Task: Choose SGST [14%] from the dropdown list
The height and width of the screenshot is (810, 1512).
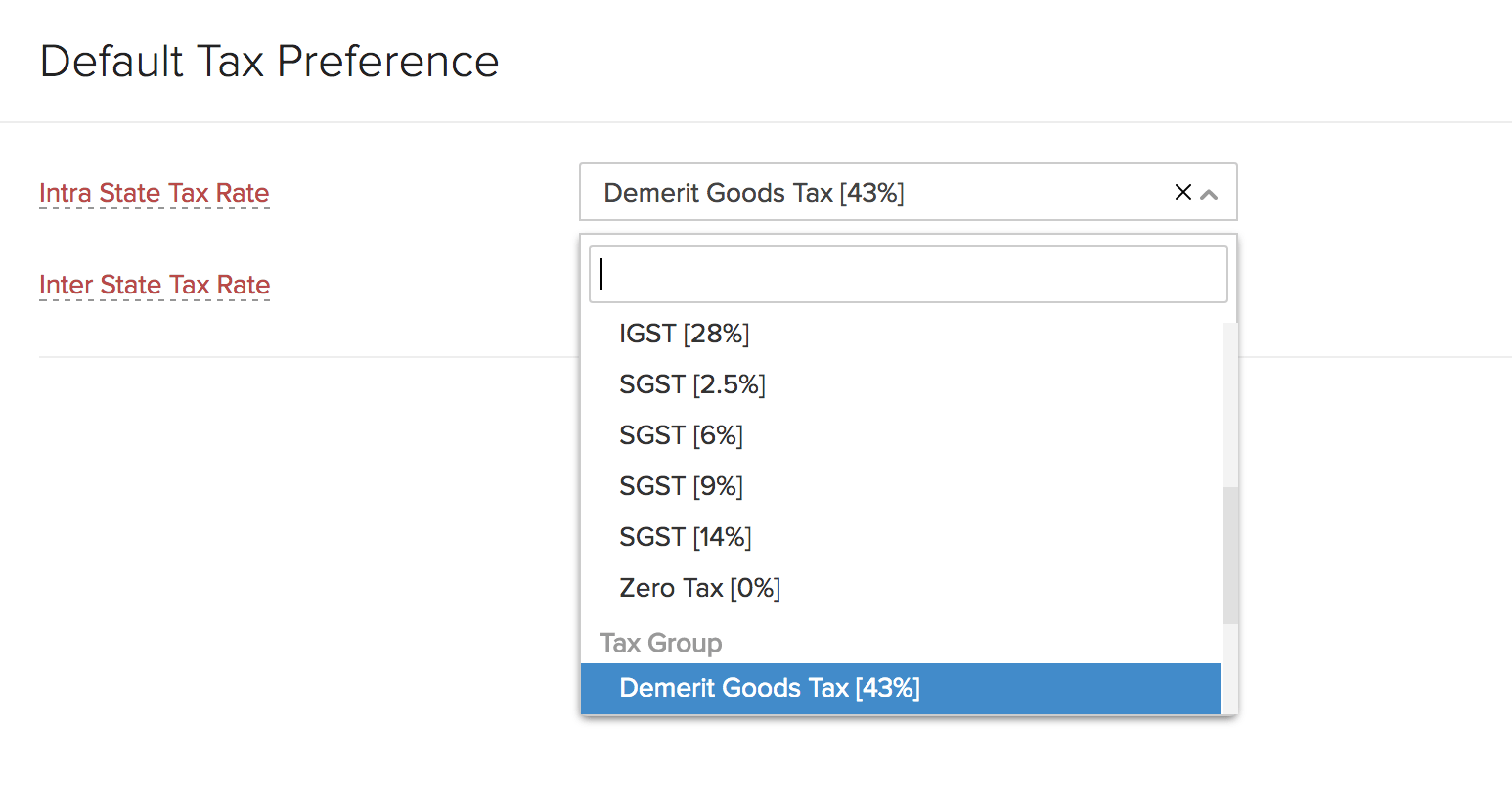Action: pyautogui.click(x=686, y=537)
